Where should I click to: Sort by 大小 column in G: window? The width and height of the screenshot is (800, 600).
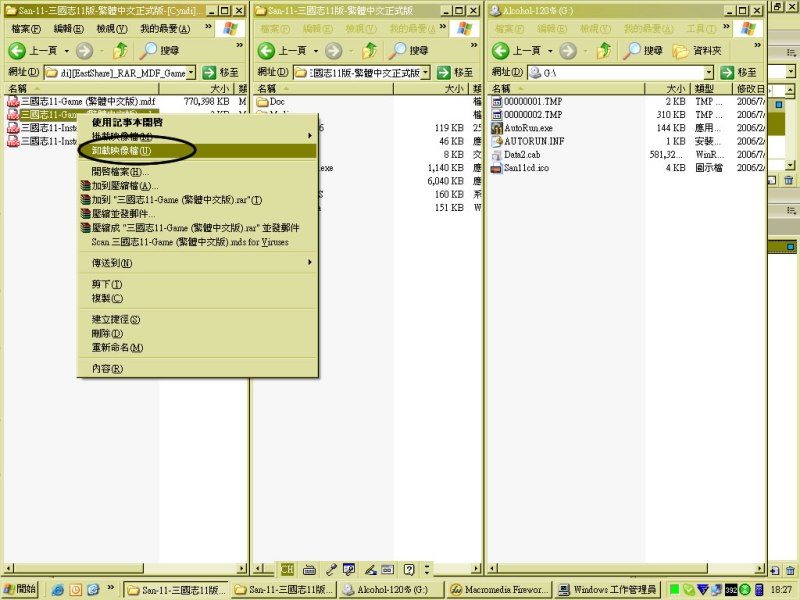click(667, 89)
